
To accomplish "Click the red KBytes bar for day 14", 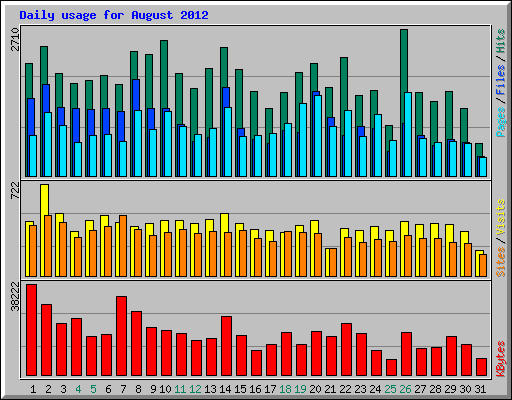I will pyautogui.click(x=226, y=346).
